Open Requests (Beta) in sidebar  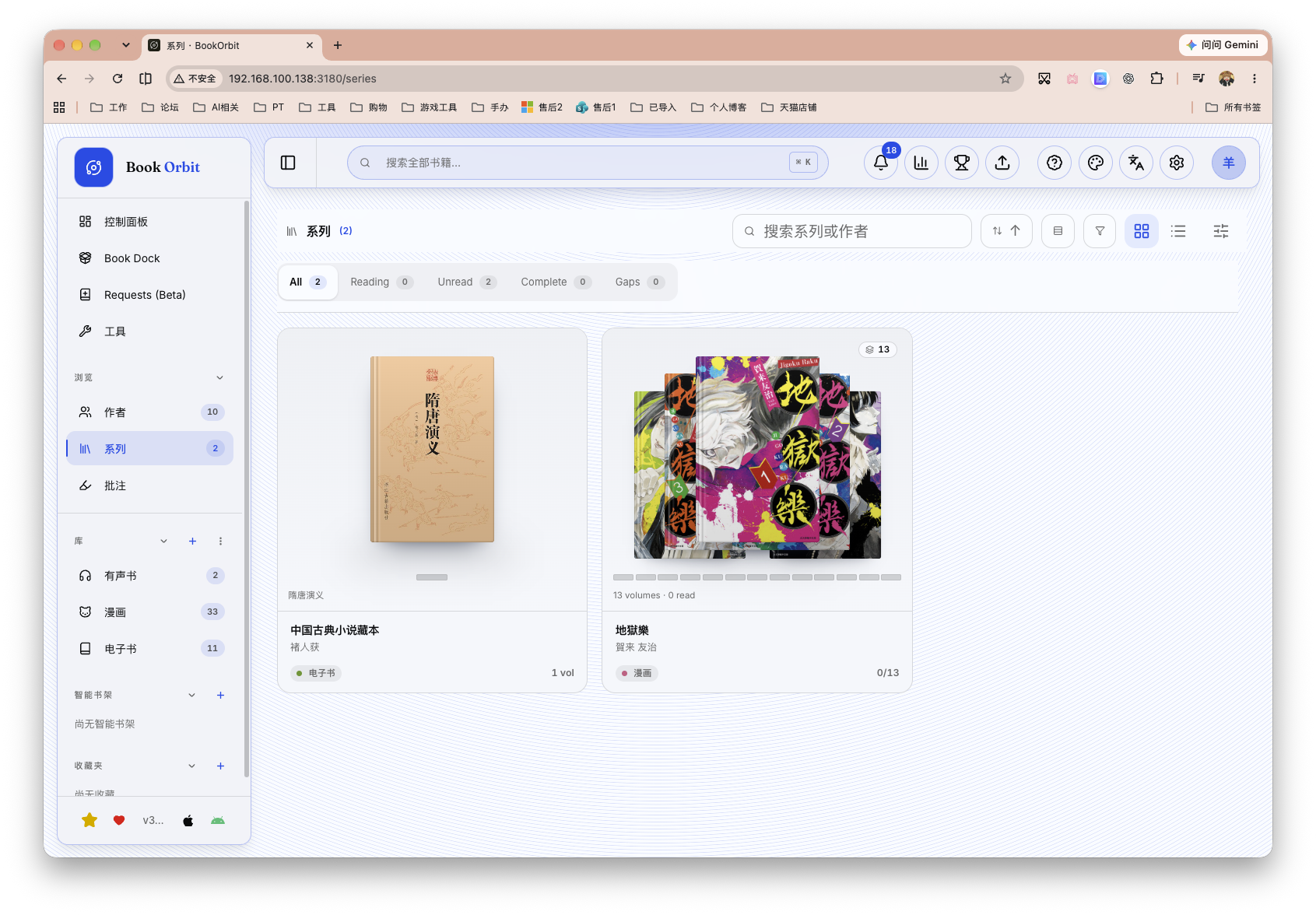(x=149, y=295)
